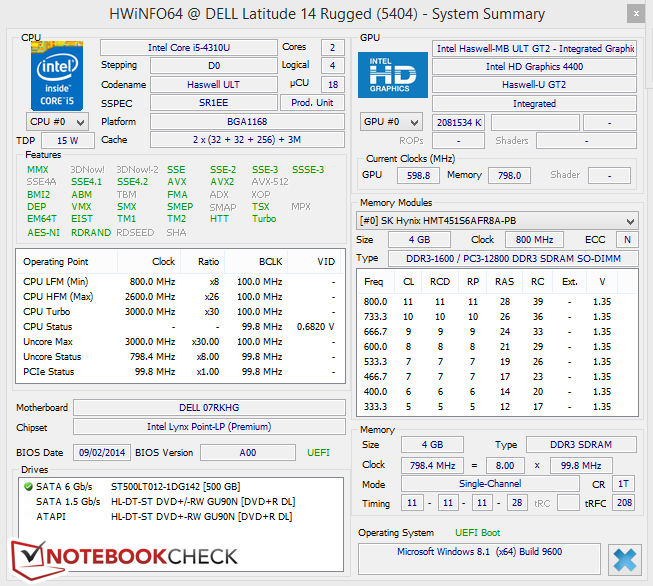
Task: Click the AES-NI feature label
Action: pyautogui.click(x=43, y=232)
